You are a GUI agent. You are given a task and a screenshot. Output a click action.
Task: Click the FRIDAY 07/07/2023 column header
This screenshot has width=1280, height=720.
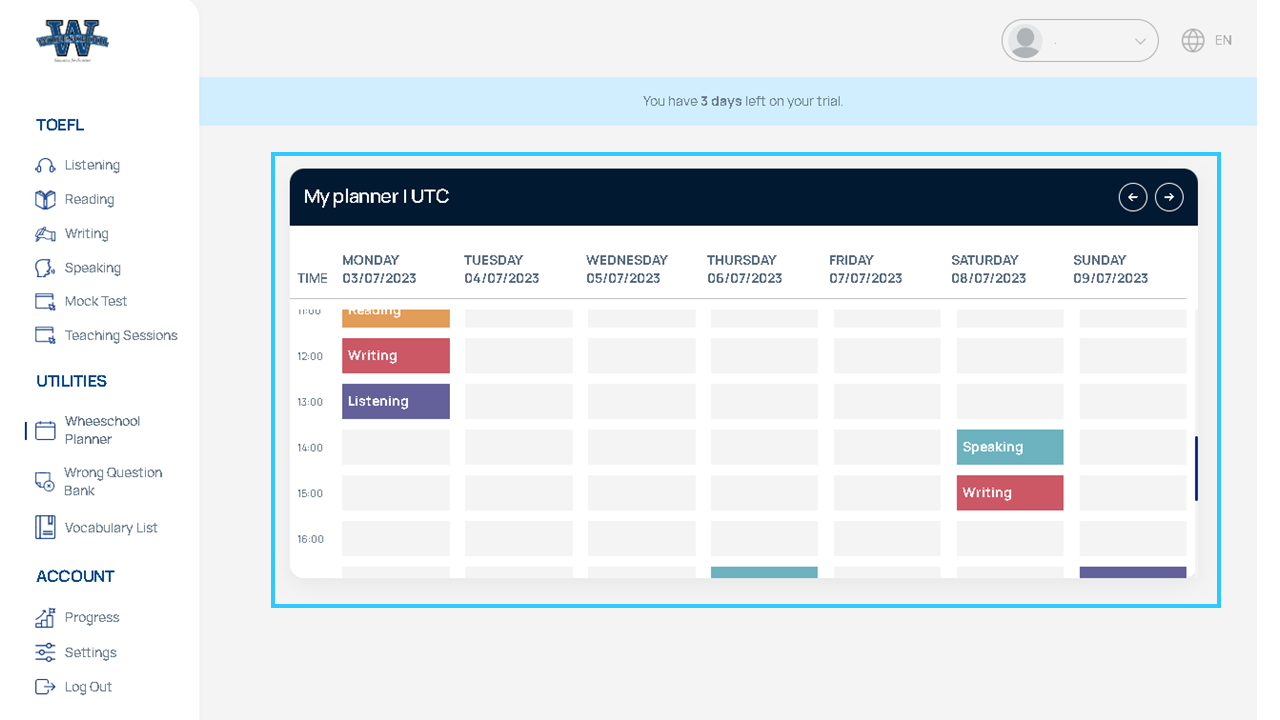click(x=866, y=269)
